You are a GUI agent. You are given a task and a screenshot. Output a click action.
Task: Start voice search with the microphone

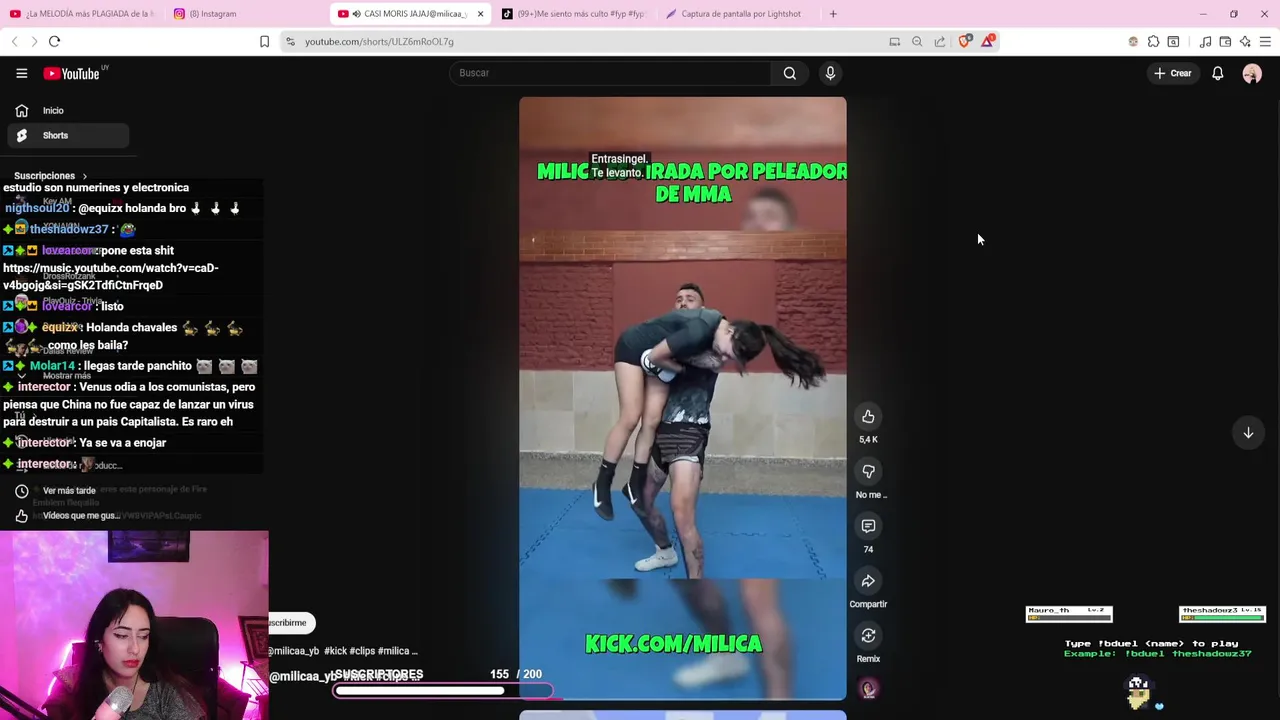click(x=830, y=73)
